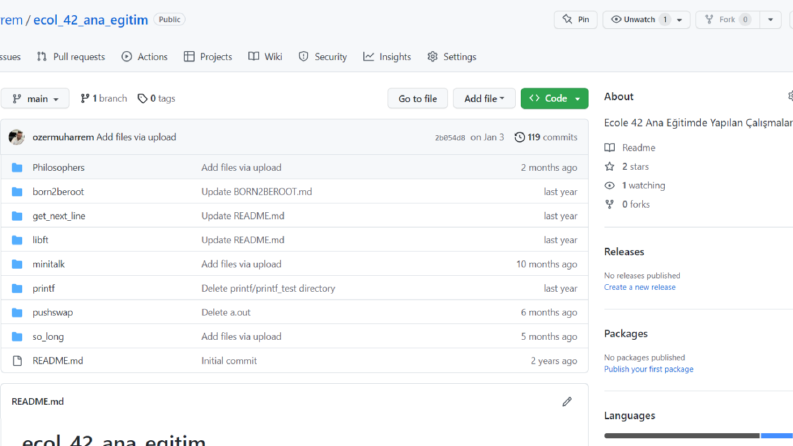This screenshot has width=793, height=446.
Task: Open the libft folder name
Action: (40, 240)
